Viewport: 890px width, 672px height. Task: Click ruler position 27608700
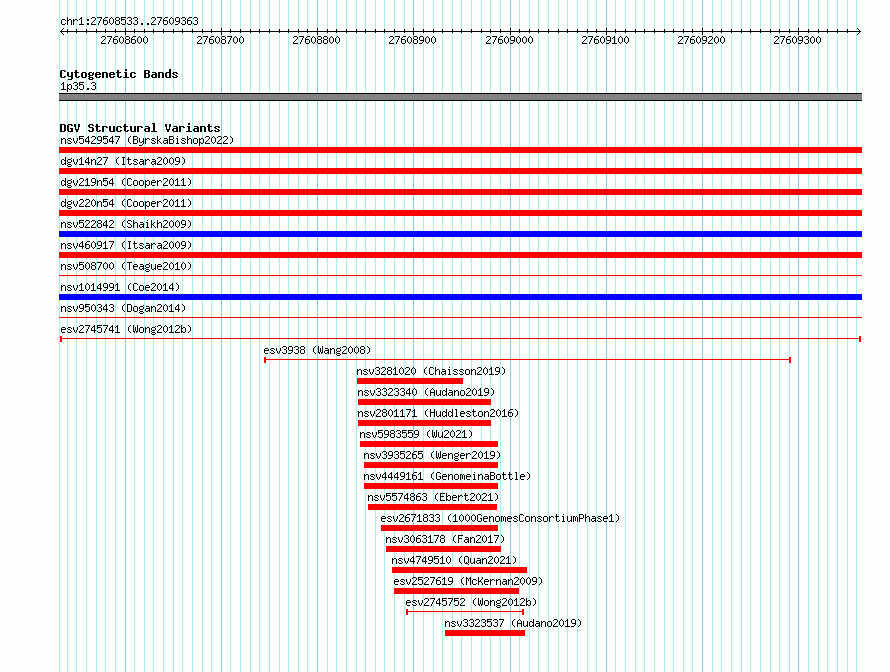[x=220, y=40]
